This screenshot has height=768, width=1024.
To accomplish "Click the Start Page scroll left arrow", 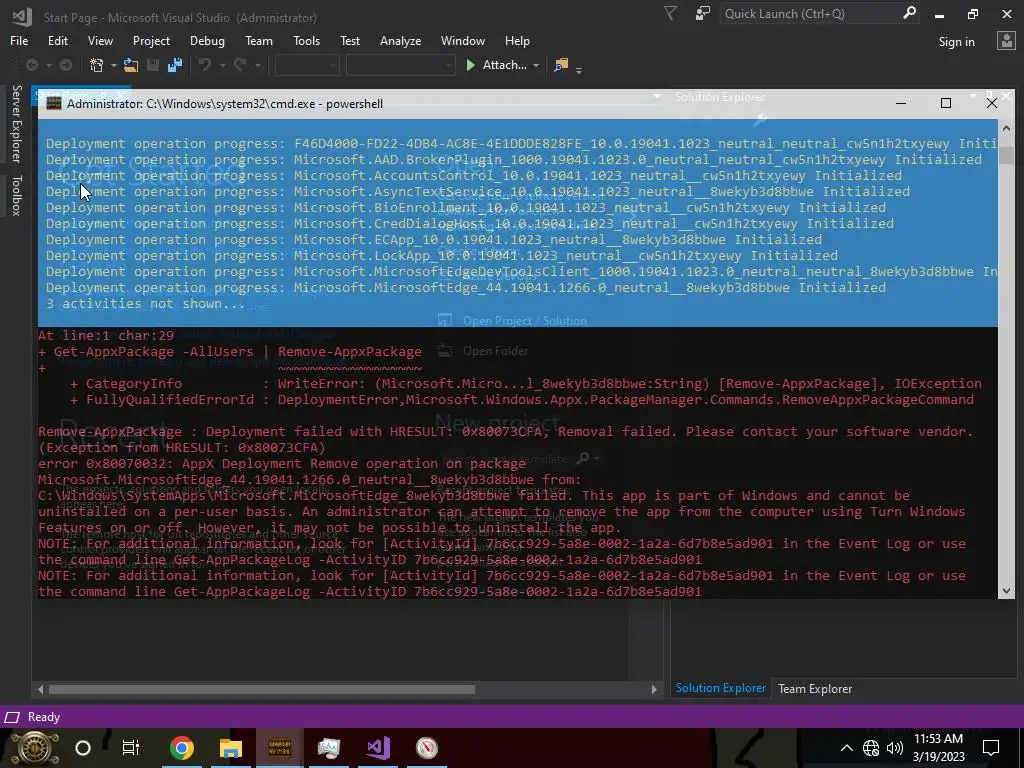I will click(40, 689).
